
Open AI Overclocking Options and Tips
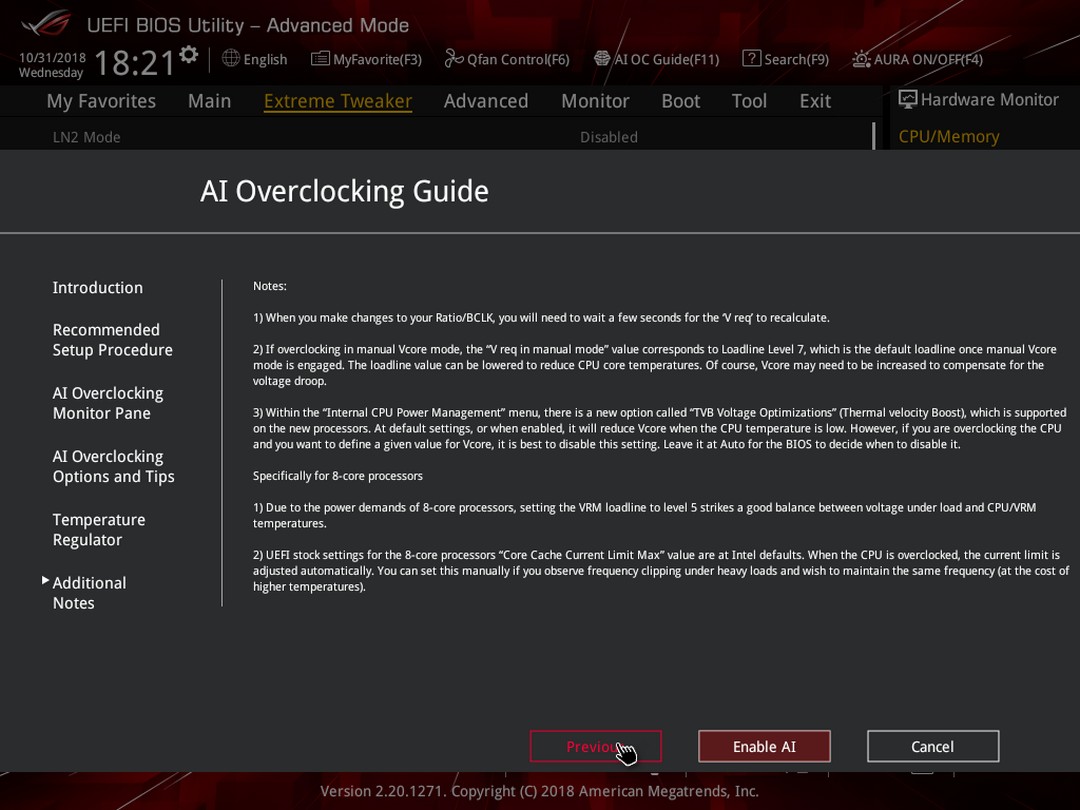coord(114,467)
